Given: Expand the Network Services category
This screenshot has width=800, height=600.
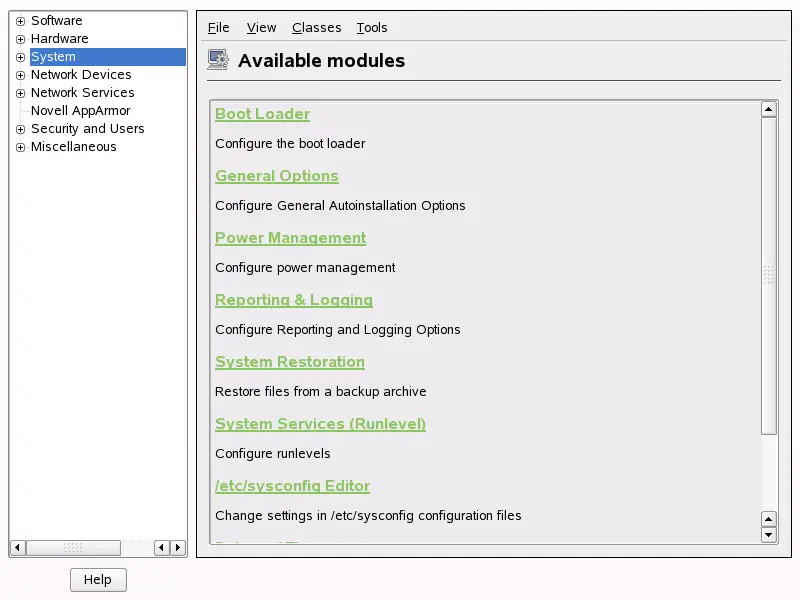Looking at the screenshot, I should (x=20, y=92).
